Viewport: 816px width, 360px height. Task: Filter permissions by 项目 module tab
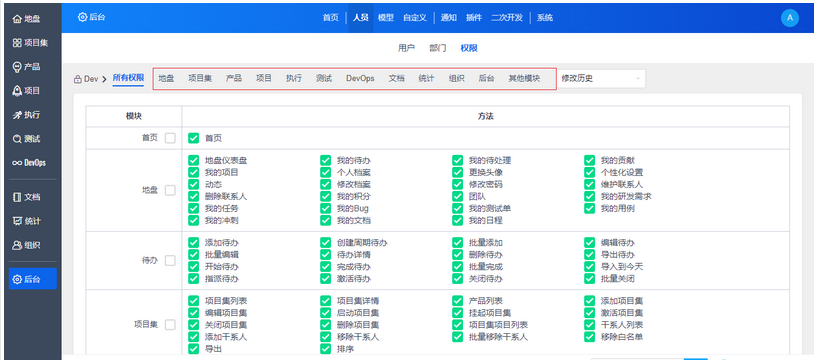[x=264, y=79]
